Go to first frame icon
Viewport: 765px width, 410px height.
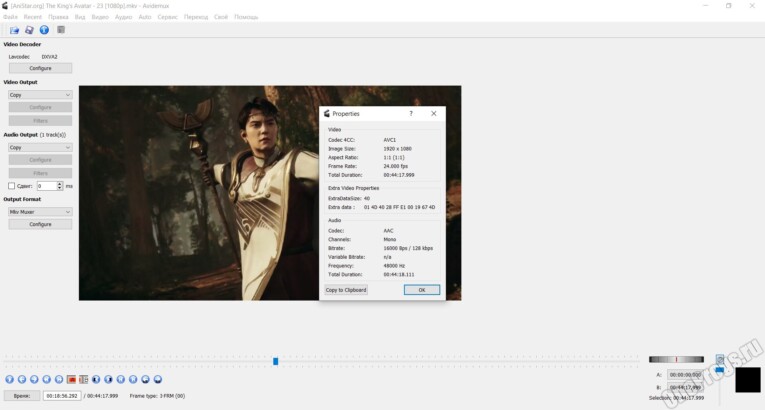pyautogui.click(x=121, y=379)
